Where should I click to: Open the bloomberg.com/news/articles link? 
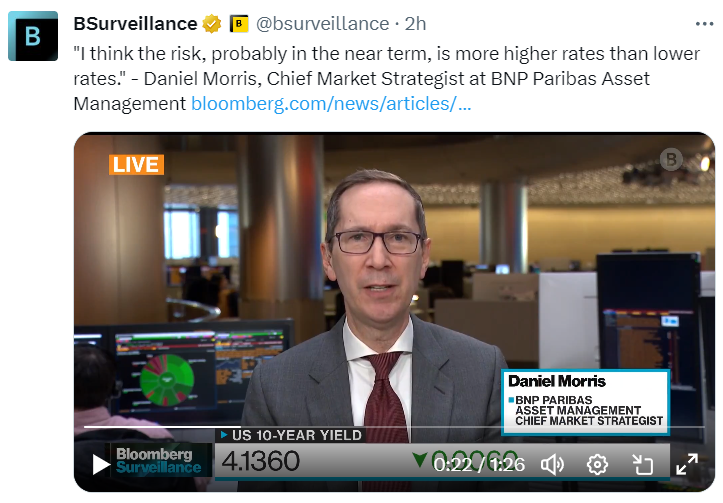tap(331, 104)
